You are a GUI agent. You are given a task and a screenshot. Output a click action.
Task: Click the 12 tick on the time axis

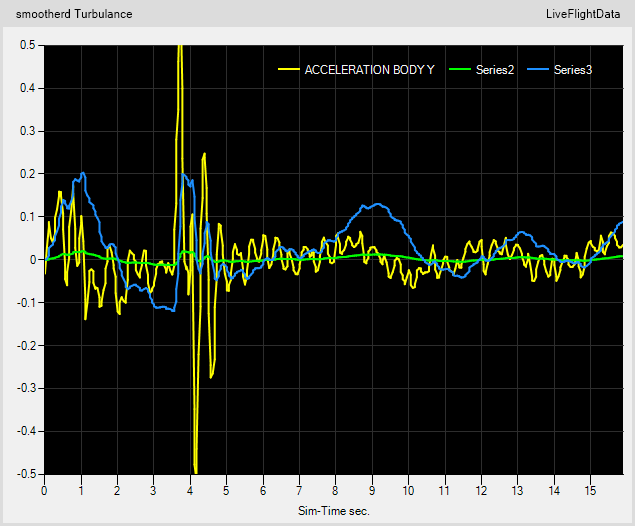[x=481, y=491]
